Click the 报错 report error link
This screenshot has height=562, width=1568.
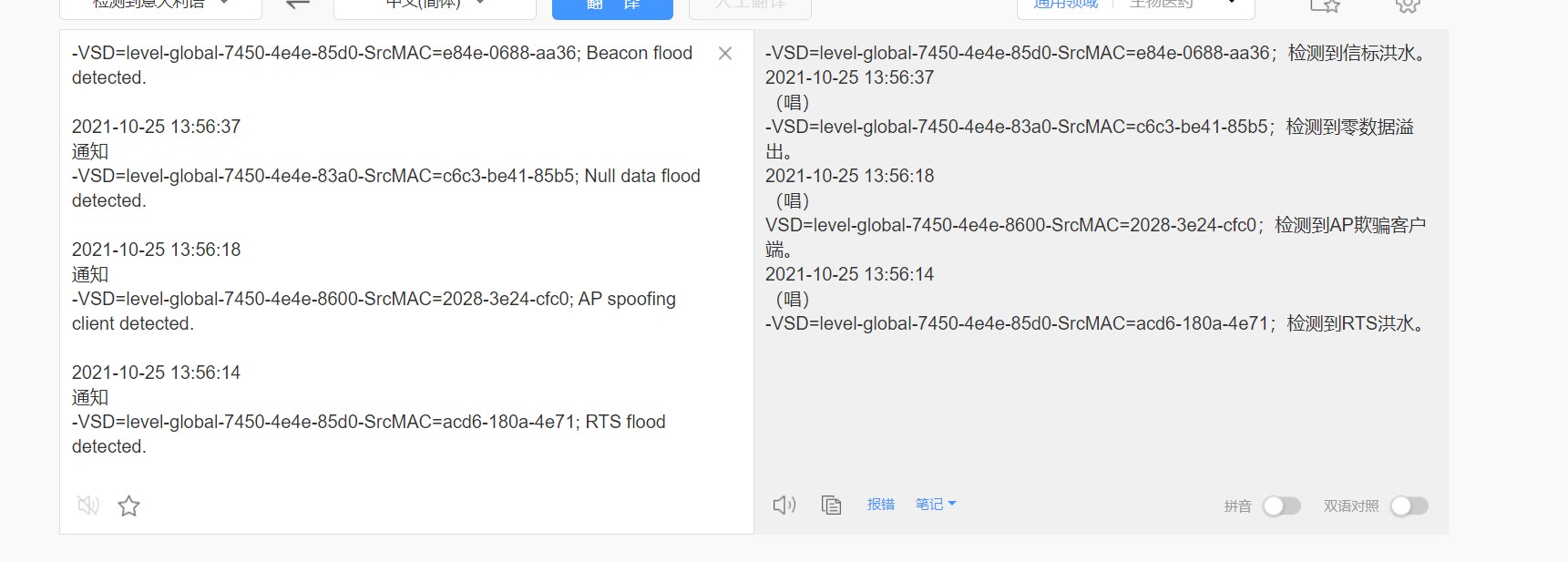tap(881, 504)
